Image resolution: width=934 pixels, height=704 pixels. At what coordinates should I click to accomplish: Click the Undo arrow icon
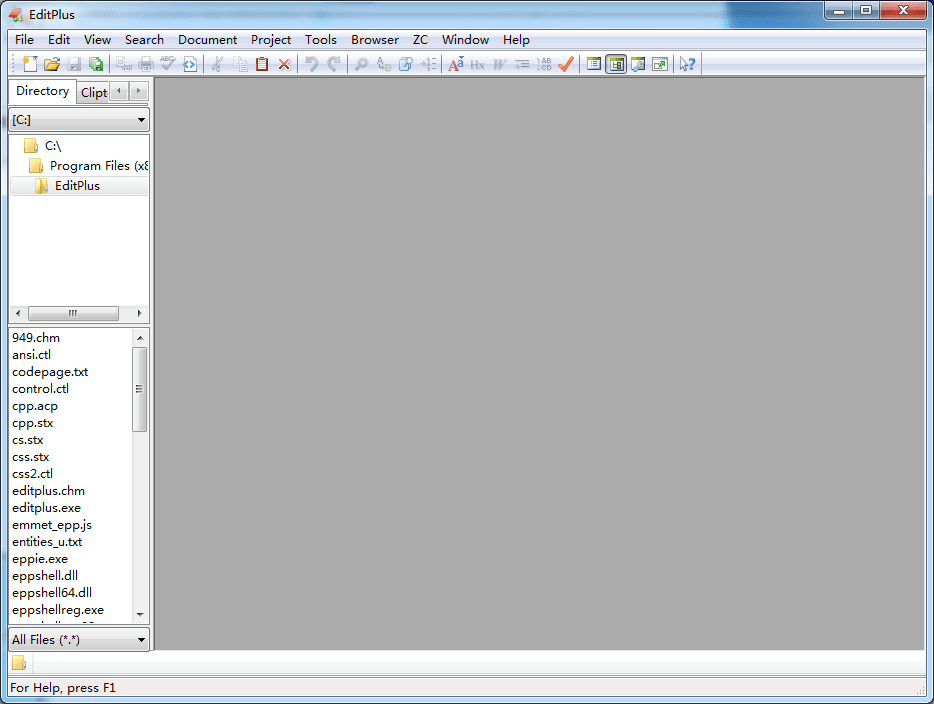pos(312,64)
